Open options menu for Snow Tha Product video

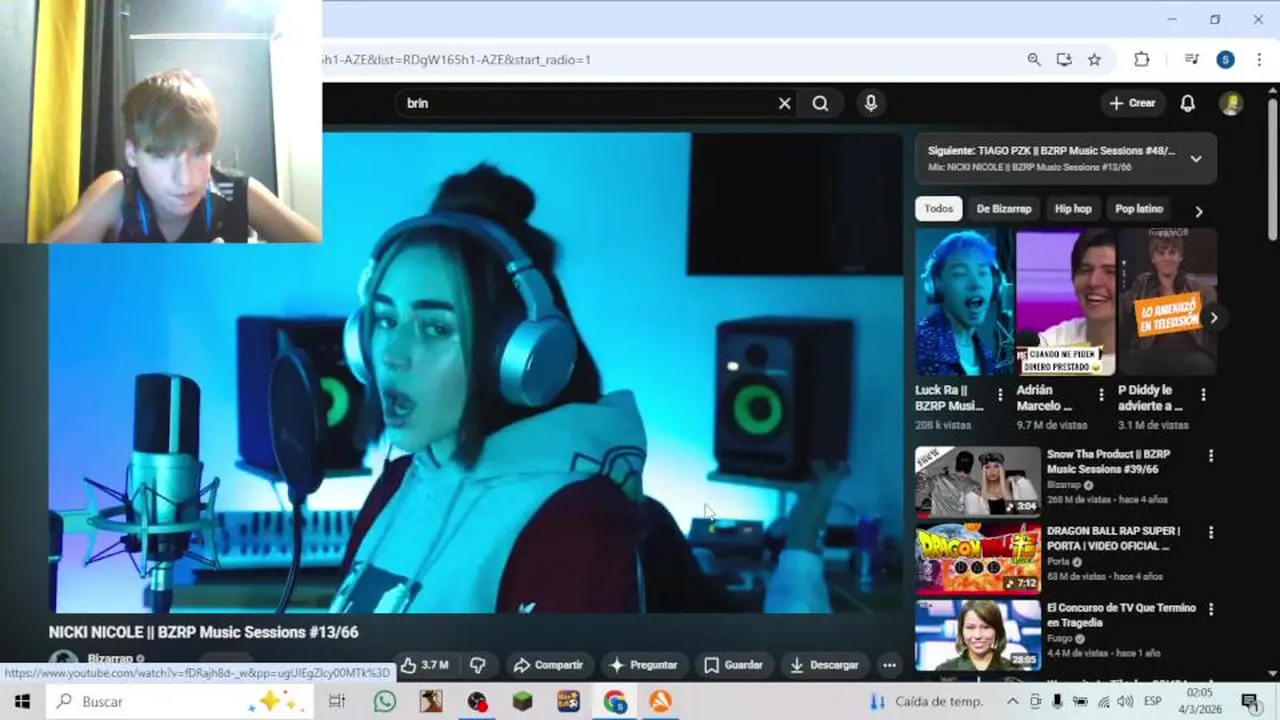[x=1211, y=456]
